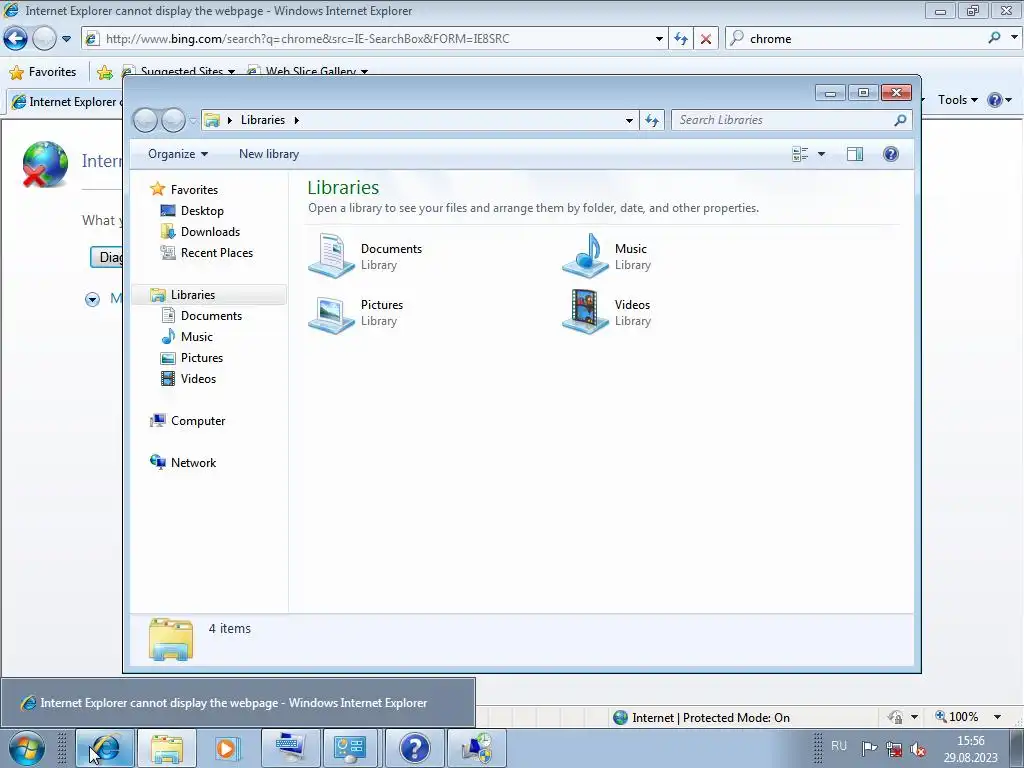The width and height of the screenshot is (1024, 768).
Task: Refresh page in Internet Explorer
Action: point(681,39)
